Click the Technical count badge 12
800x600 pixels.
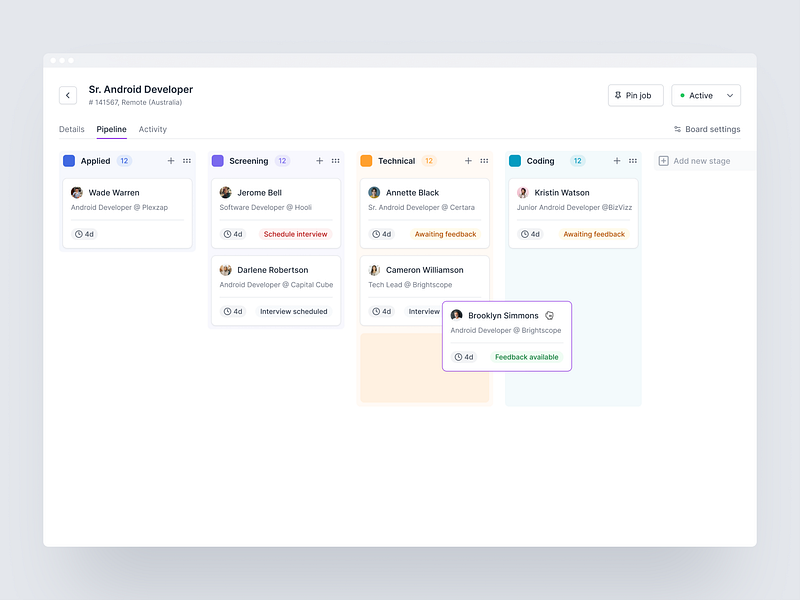pos(429,161)
